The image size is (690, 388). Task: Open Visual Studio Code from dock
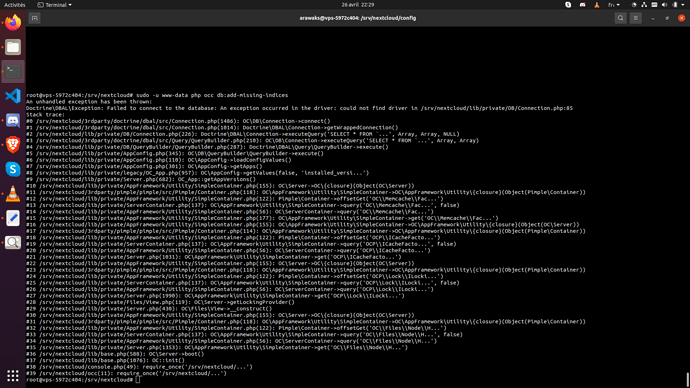point(13,96)
